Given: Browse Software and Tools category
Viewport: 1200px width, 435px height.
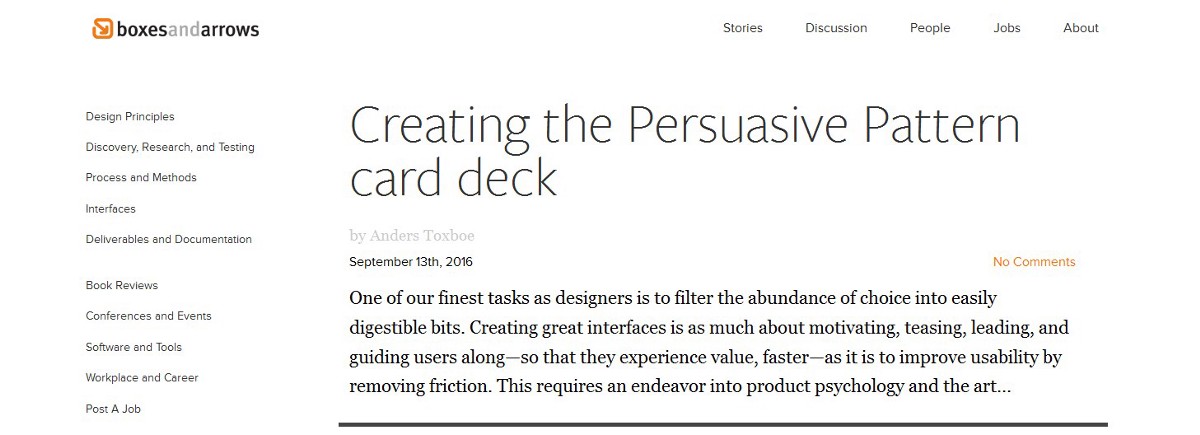Looking at the screenshot, I should (134, 347).
